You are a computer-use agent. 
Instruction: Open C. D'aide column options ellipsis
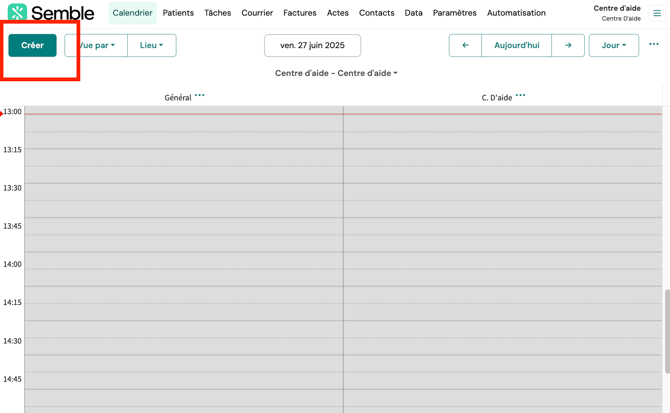520,96
